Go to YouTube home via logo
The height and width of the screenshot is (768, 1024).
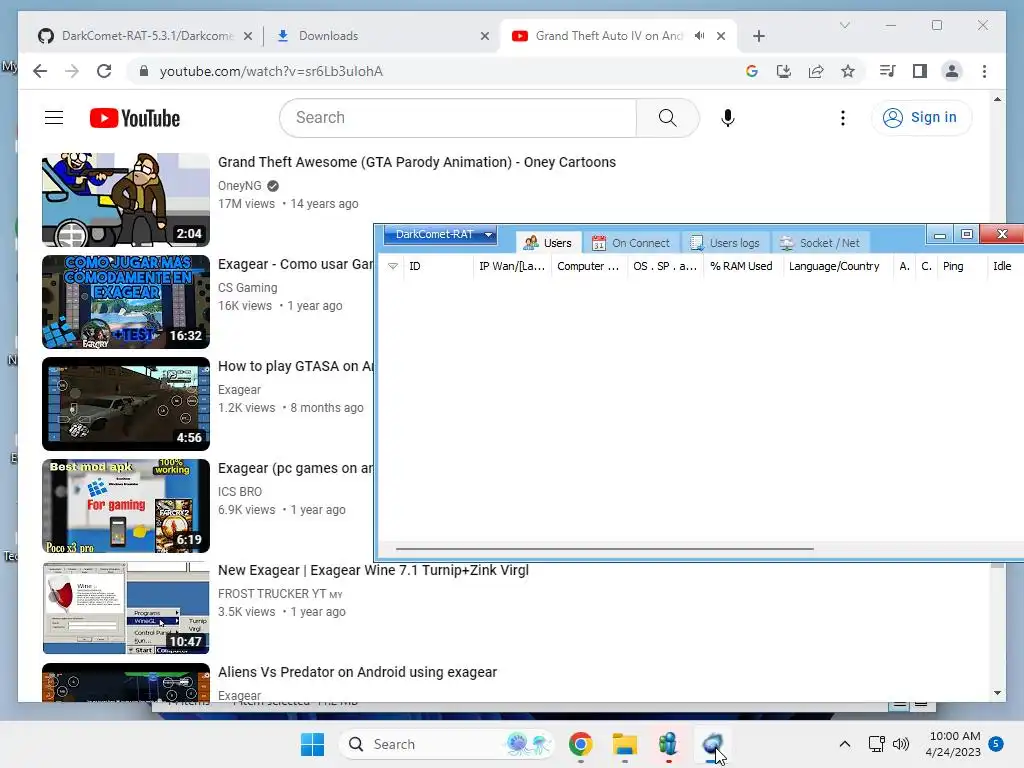tap(135, 118)
